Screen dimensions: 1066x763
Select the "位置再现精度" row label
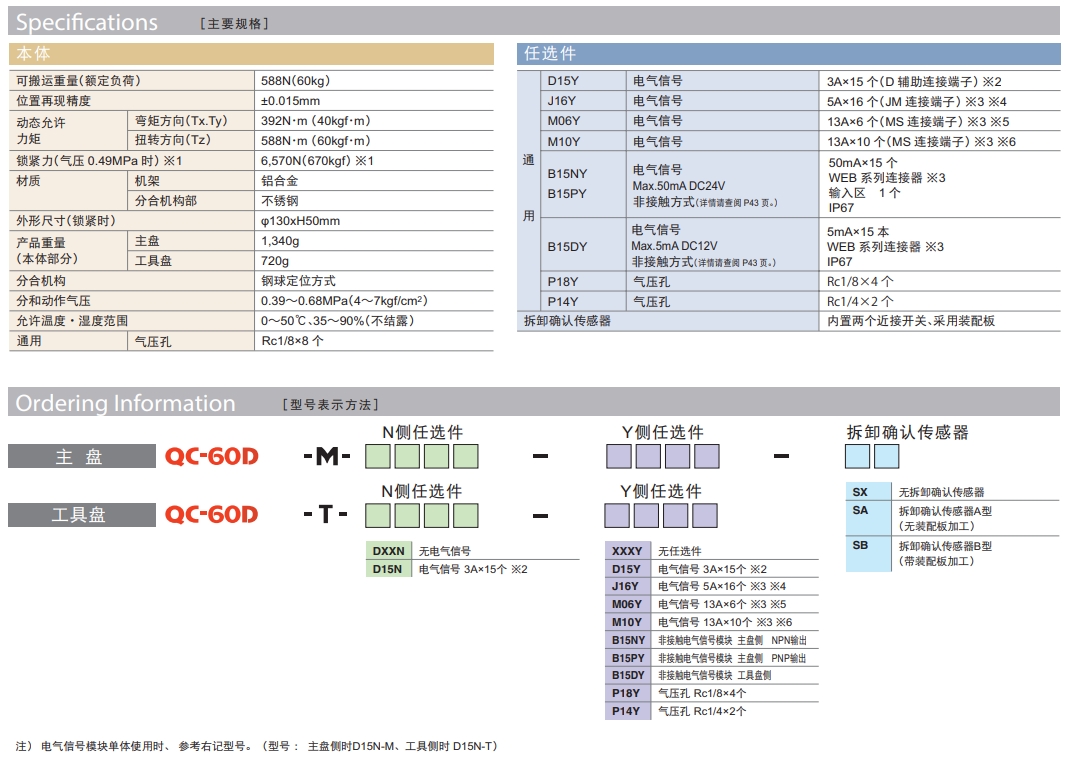coord(54,101)
